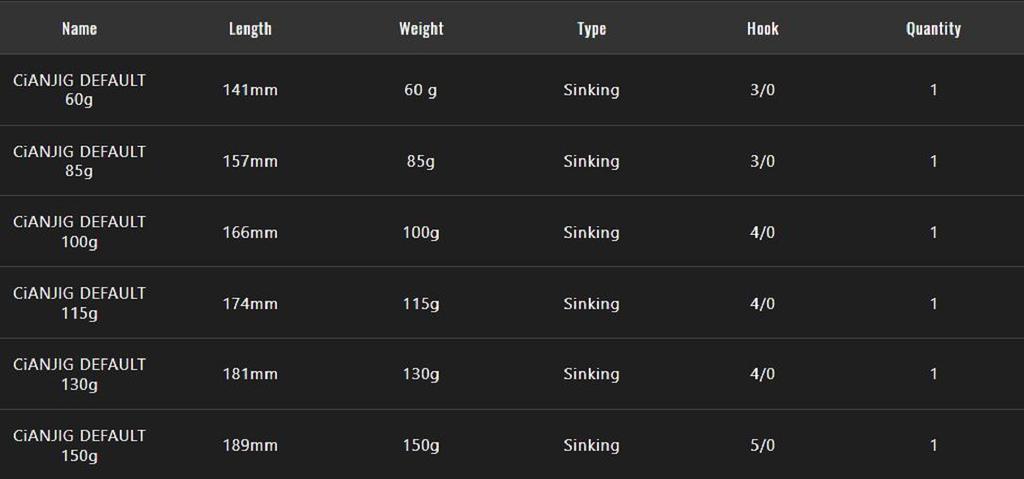Click the Type column header
The height and width of the screenshot is (479, 1024).
(x=591, y=29)
